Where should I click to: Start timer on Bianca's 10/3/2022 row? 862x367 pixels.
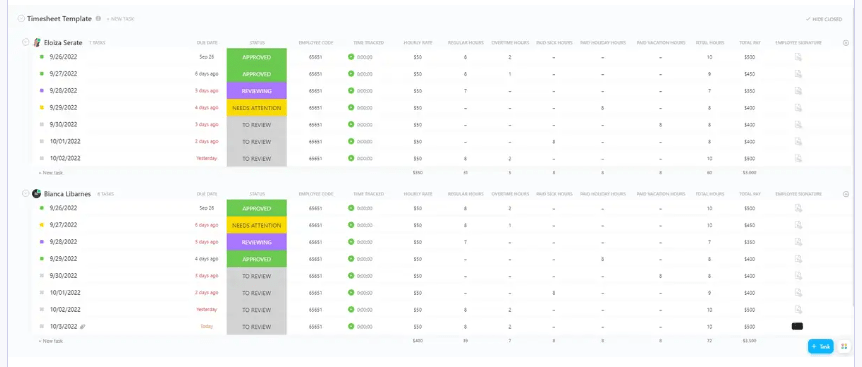coord(351,326)
